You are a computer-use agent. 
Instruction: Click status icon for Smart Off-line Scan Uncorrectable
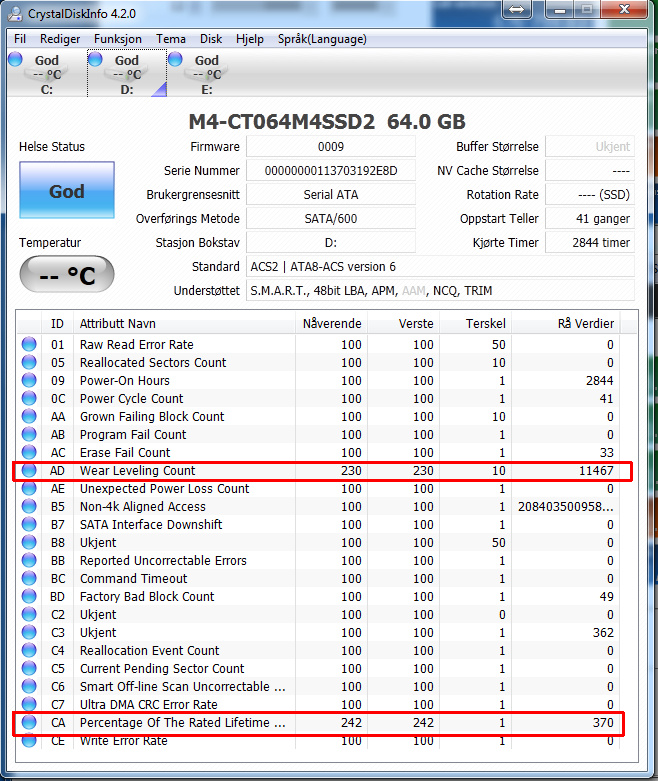coord(29,685)
